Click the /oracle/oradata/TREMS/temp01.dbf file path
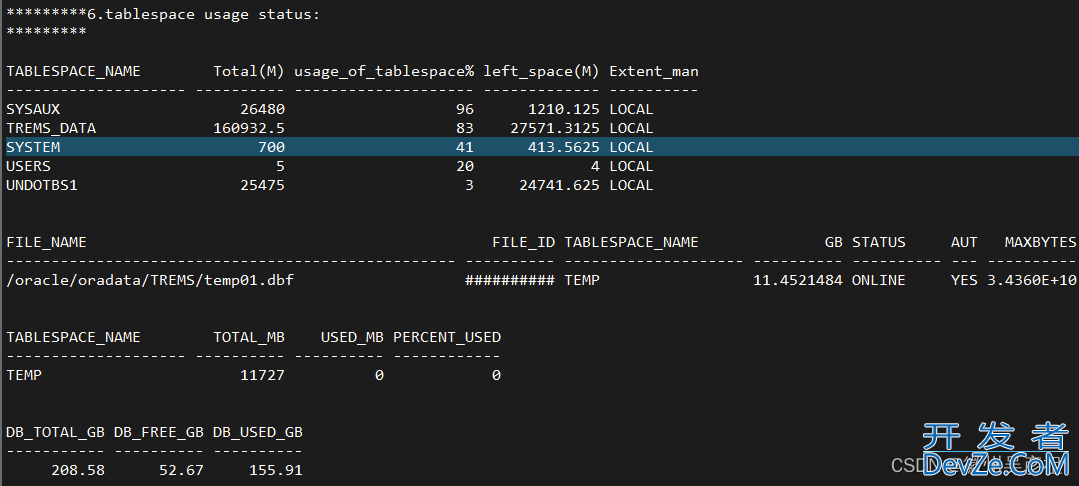This screenshot has width=1079, height=486. pyautogui.click(x=150, y=280)
